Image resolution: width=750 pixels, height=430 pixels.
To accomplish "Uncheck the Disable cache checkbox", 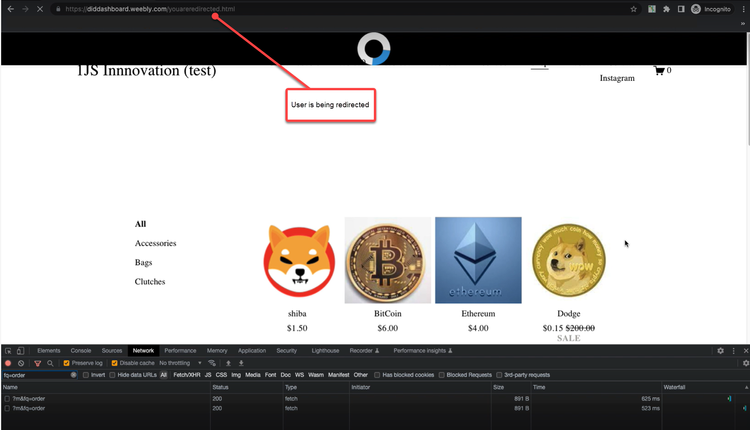I will [x=114, y=363].
